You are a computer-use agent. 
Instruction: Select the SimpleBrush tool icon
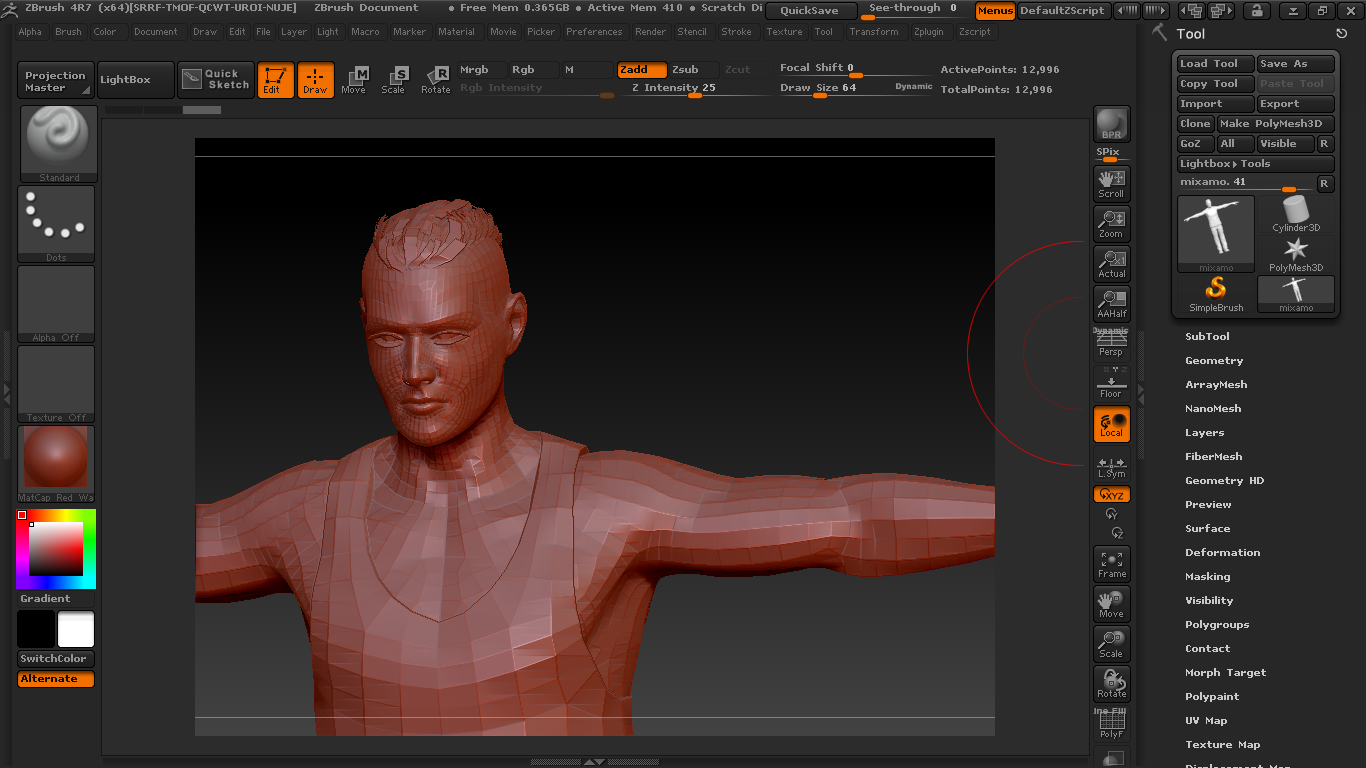(x=1215, y=294)
